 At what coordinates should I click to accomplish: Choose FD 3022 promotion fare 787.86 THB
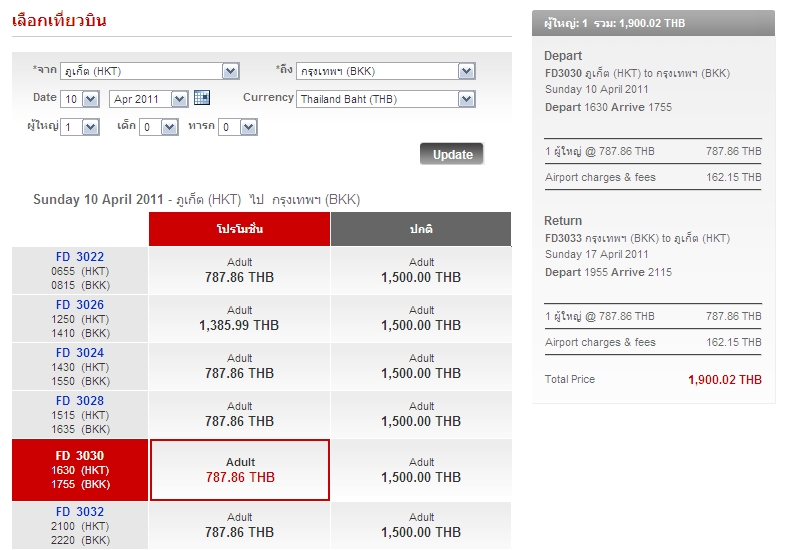coord(239,270)
